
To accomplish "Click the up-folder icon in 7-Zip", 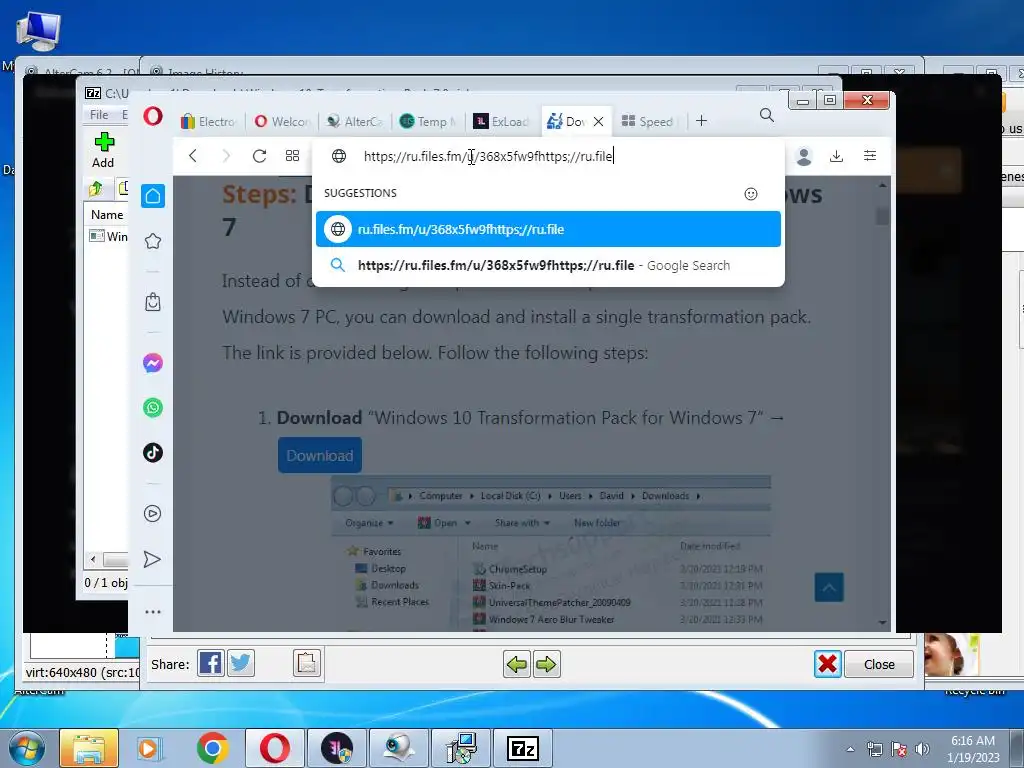I will click(x=96, y=189).
